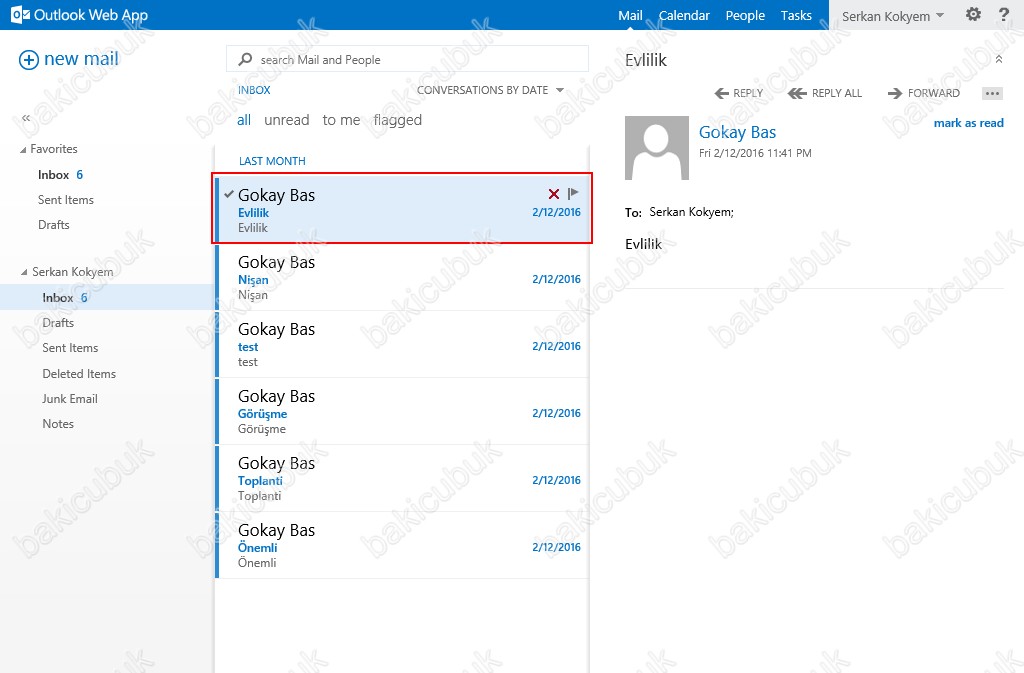Collapse the Favorites folder group
Screen dimensions: 1024x673
(x=24, y=150)
